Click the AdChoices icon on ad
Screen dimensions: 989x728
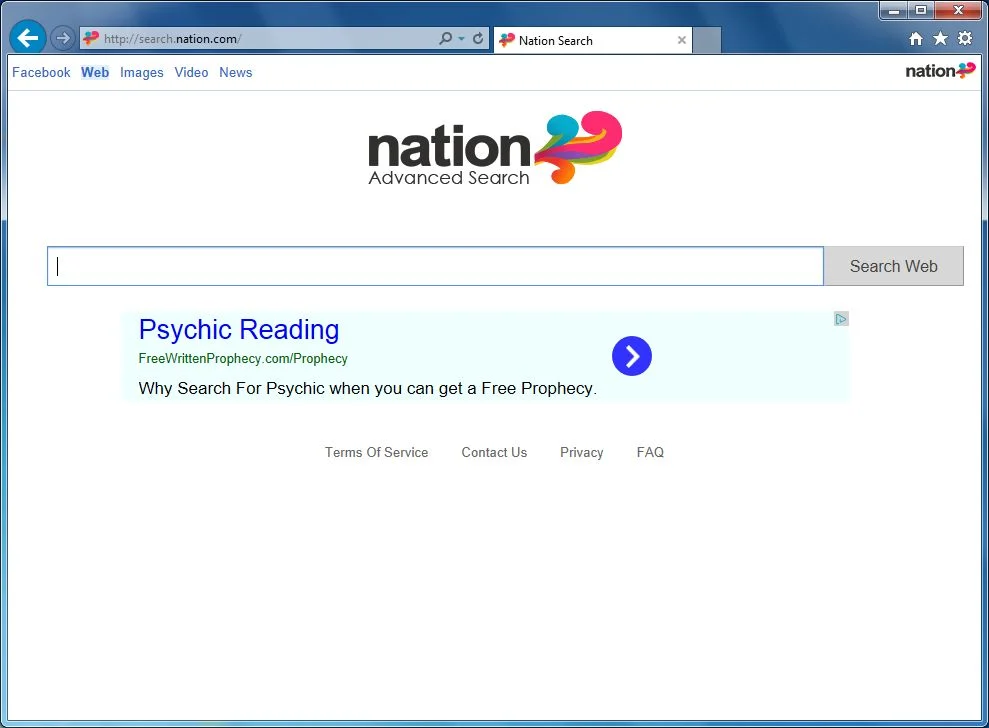click(841, 319)
